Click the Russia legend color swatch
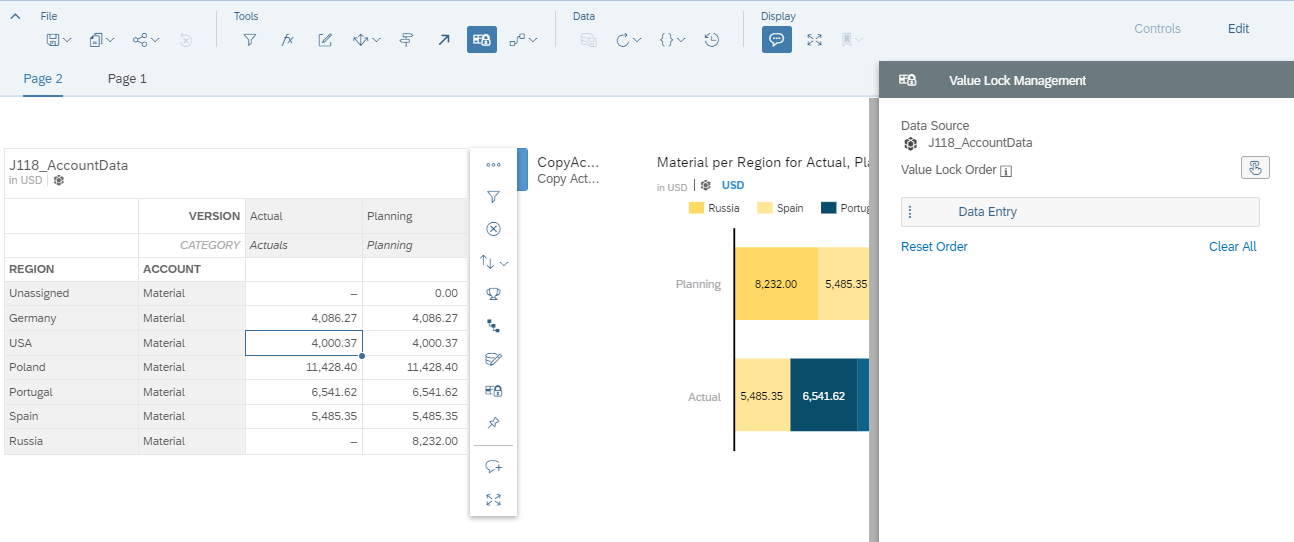1294x542 pixels. pyautogui.click(x=696, y=208)
